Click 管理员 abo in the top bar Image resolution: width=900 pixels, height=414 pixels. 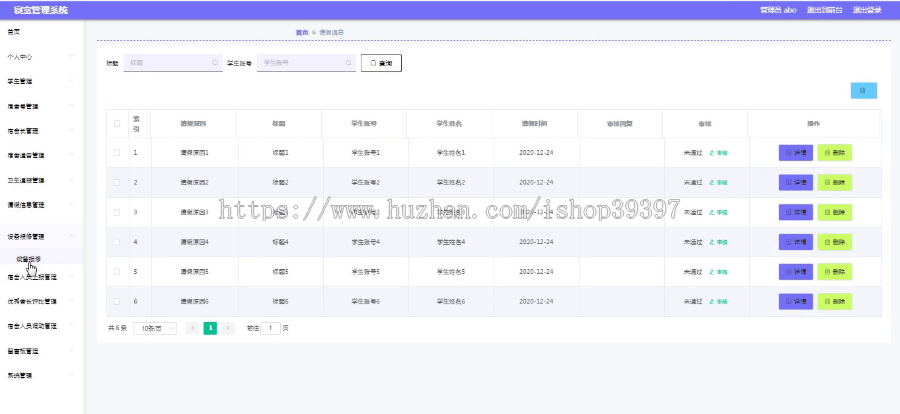pos(778,10)
